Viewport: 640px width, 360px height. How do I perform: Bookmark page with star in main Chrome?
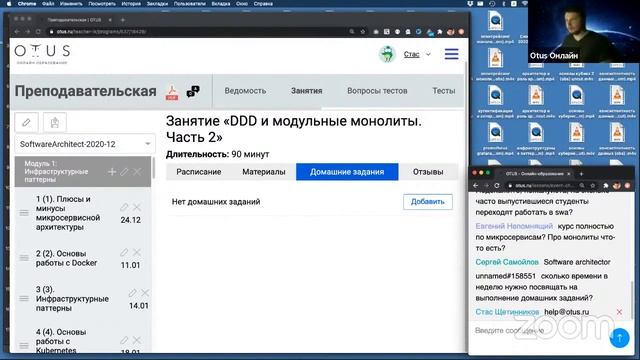[x=362, y=31]
